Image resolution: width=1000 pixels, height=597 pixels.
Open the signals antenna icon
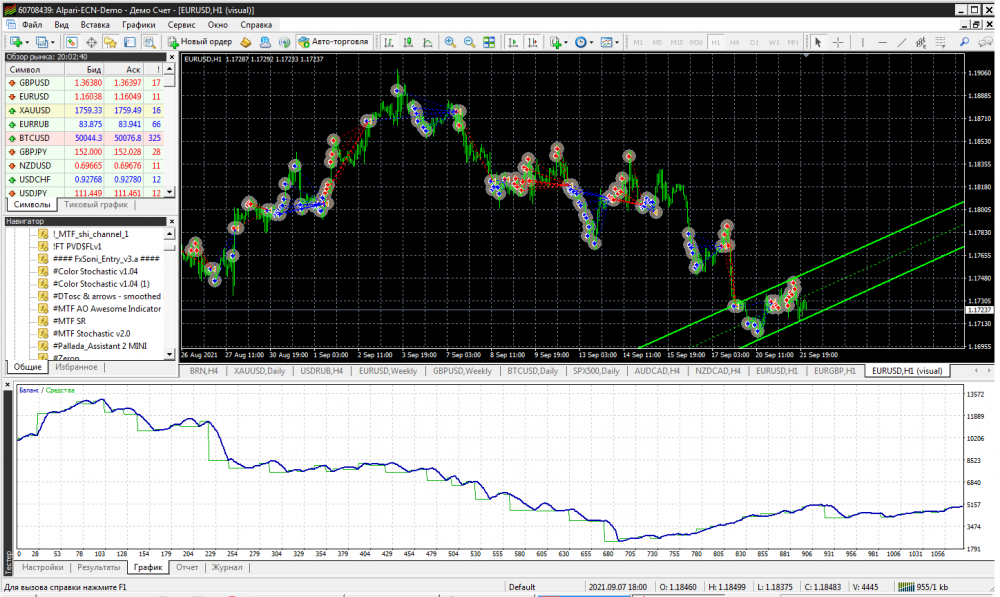point(284,42)
